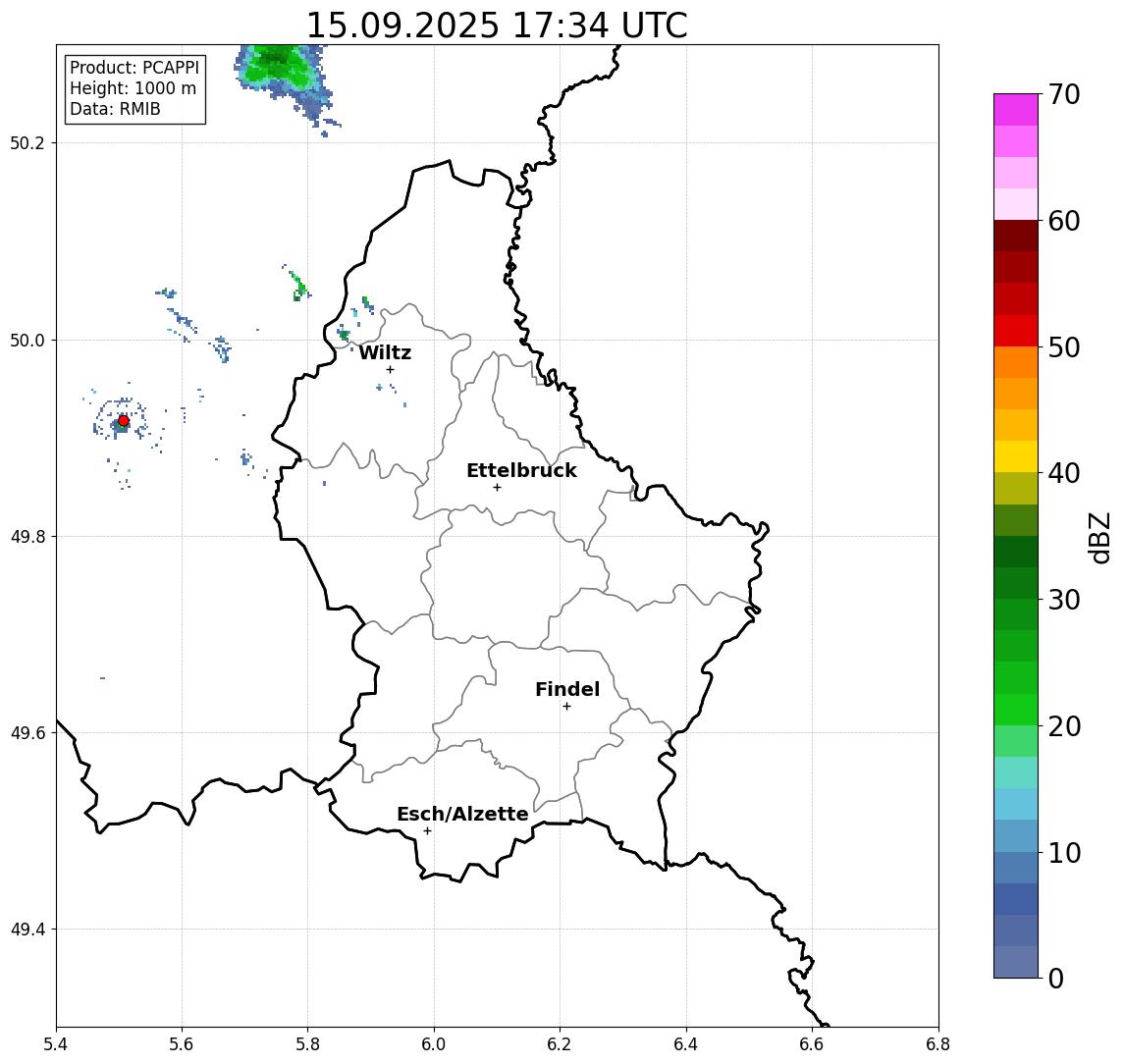Screen dimensions: 1124x1064
Task: Click the magenta top color of the dBZ scale
Action: [x=1016, y=110]
